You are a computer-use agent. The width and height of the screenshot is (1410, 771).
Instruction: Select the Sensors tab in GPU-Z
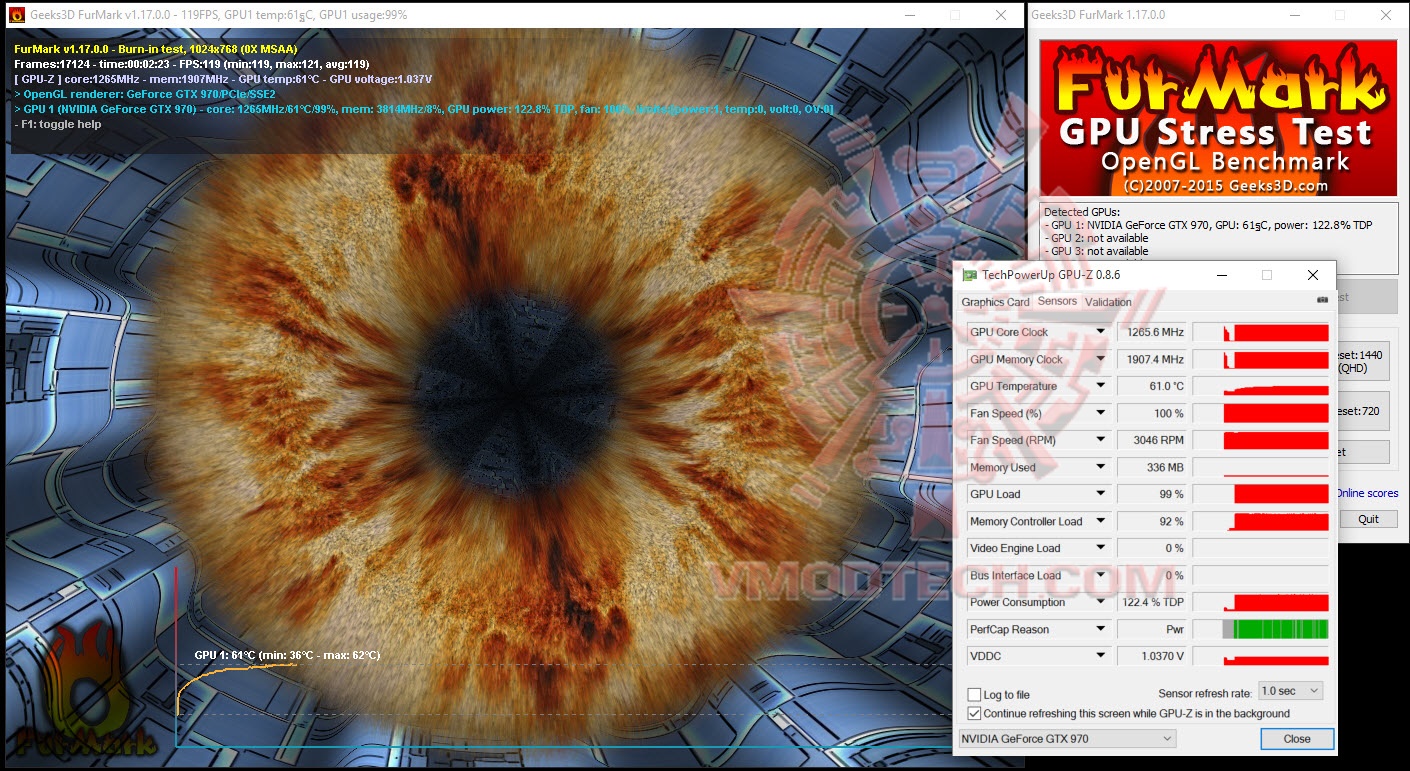point(1057,301)
